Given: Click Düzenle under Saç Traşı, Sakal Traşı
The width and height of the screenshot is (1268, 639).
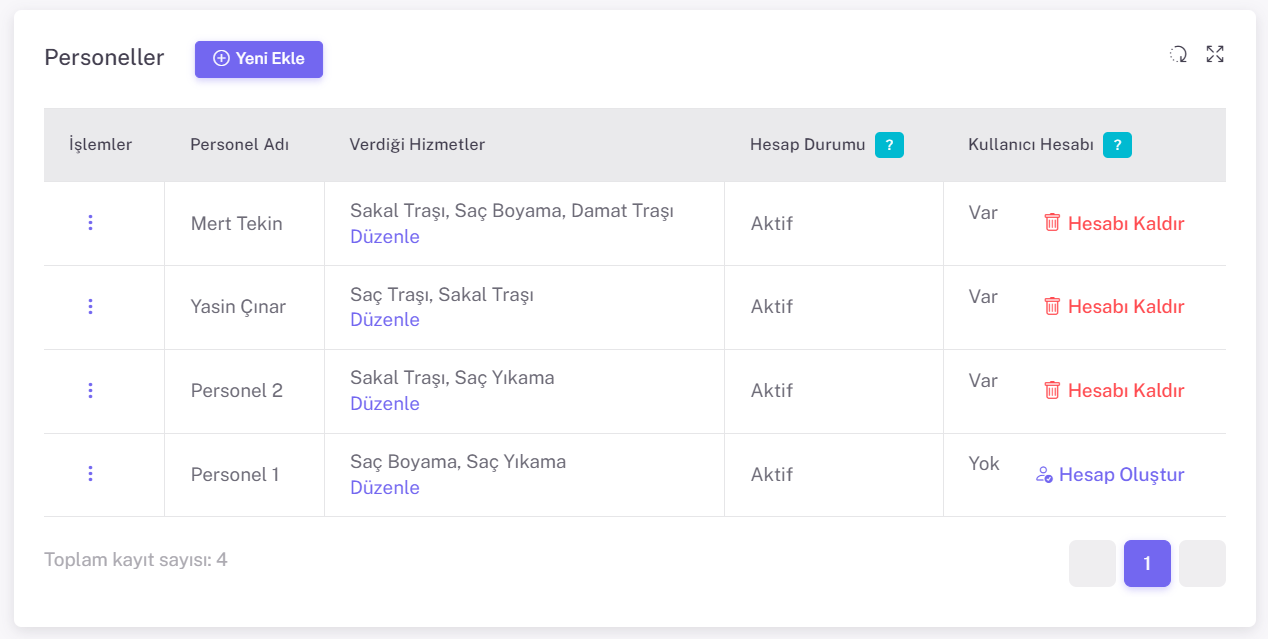Looking at the screenshot, I should coord(385,320).
